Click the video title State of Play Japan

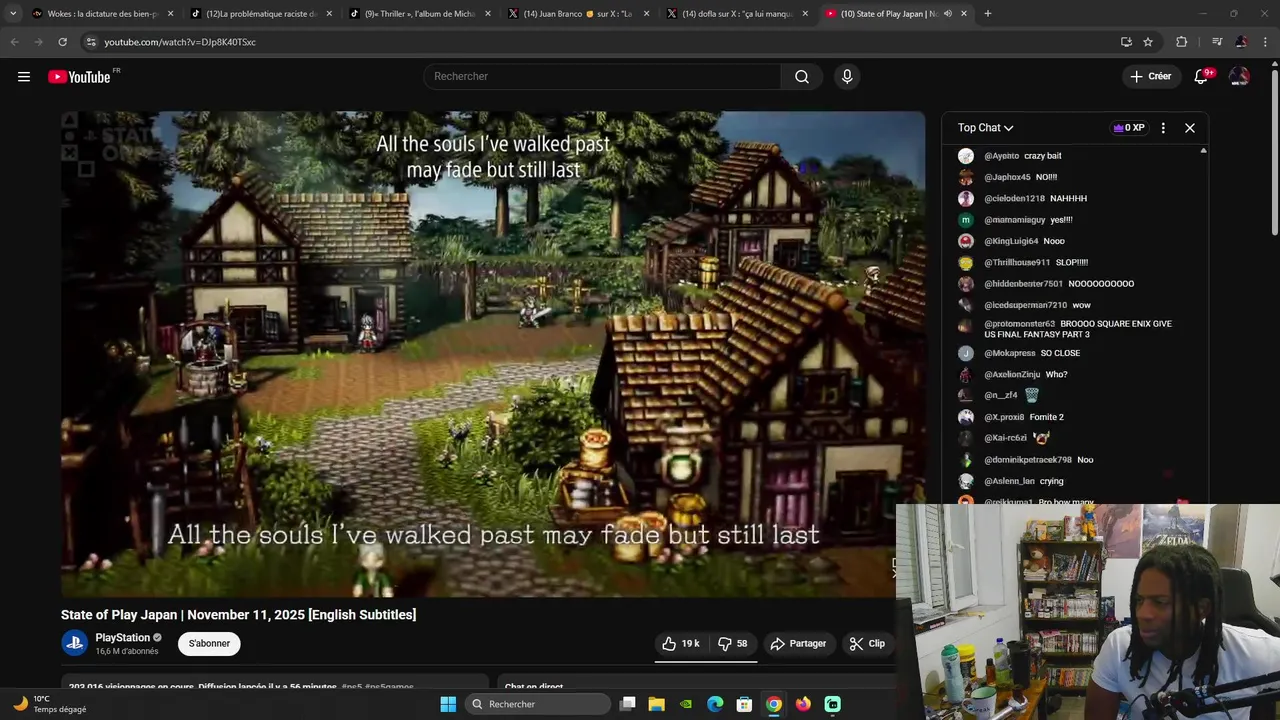(238, 615)
